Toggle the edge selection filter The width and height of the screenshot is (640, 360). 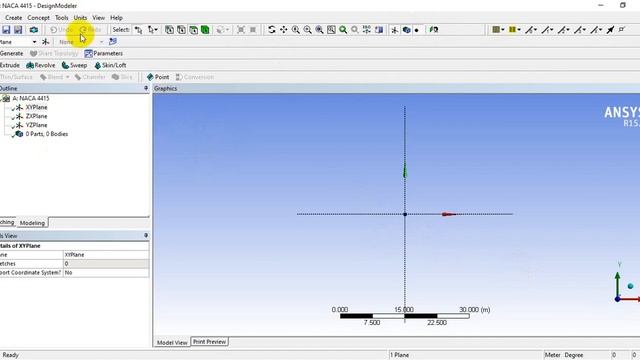(x=181, y=30)
